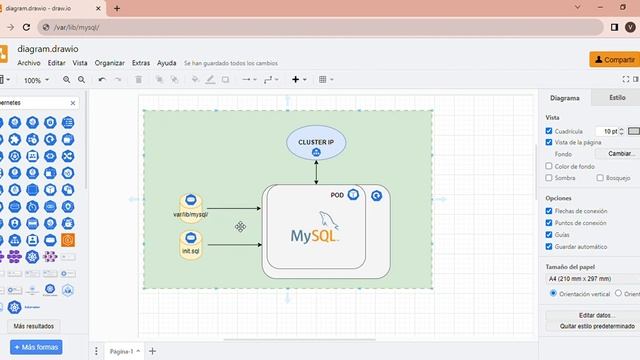This screenshot has width=640, height=360.
Task: Select the orange shape in the sidebar
Action: (68, 240)
